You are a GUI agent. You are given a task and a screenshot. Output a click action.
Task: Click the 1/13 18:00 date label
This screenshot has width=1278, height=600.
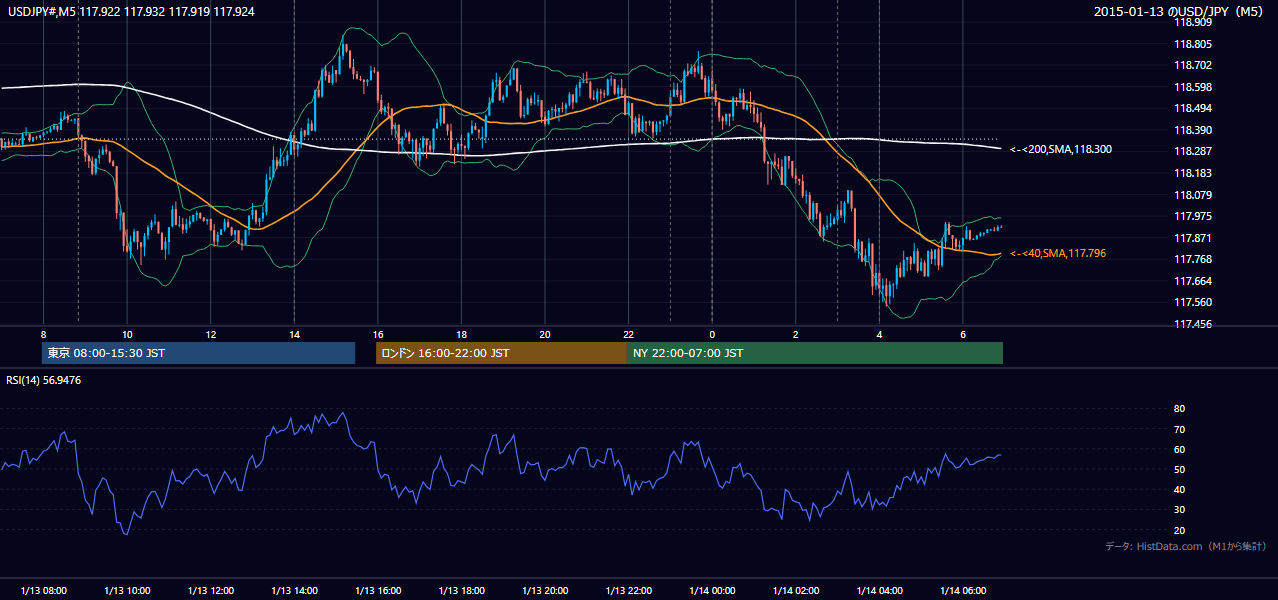coord(461,590)
